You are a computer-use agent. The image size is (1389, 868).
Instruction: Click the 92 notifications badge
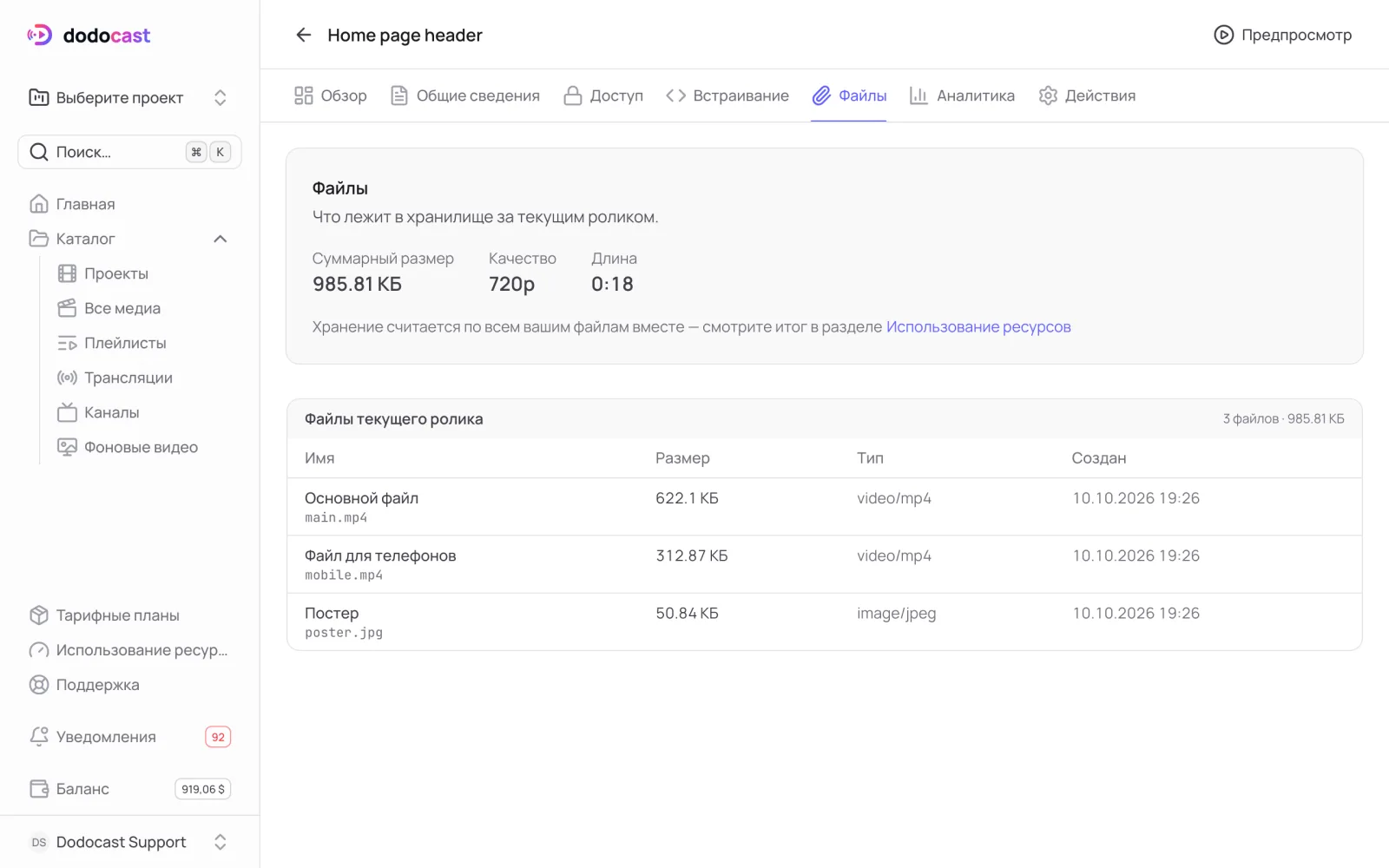pyautogui.click(x=218, y=737)
